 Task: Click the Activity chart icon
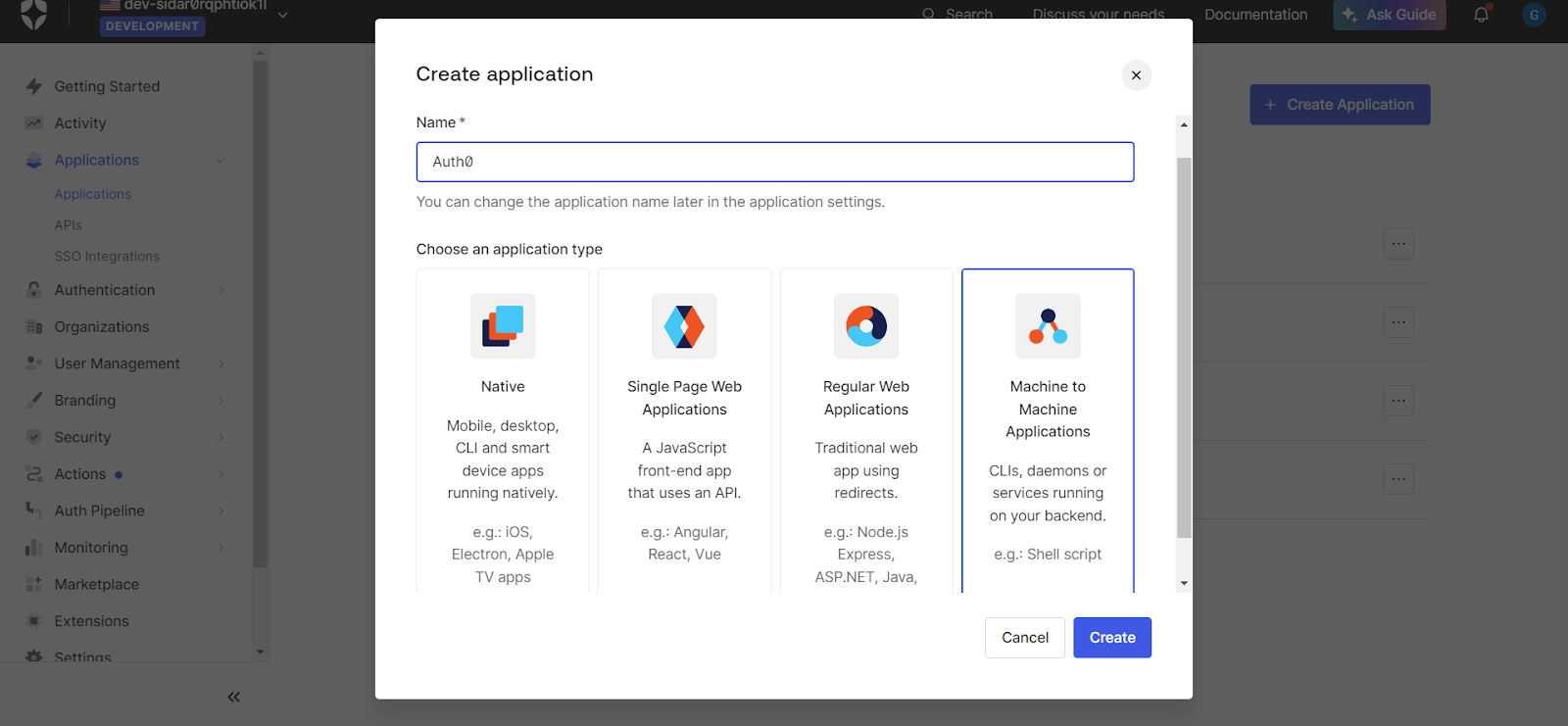34,123
